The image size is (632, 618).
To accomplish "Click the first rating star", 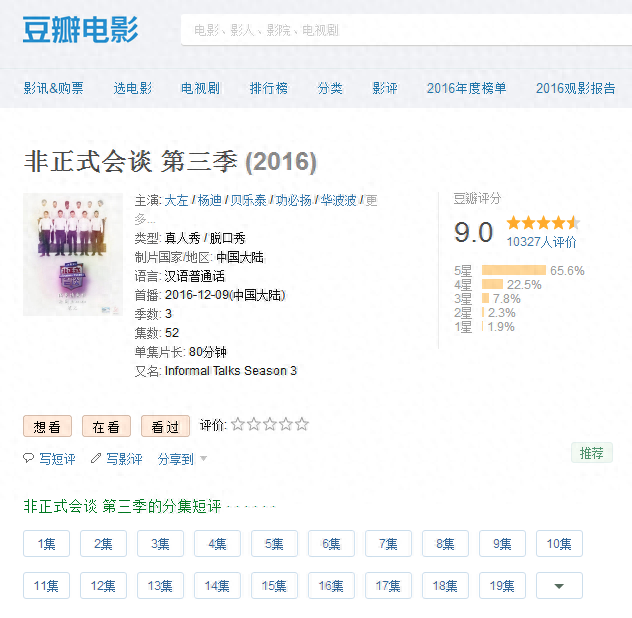I will [238, 425].
